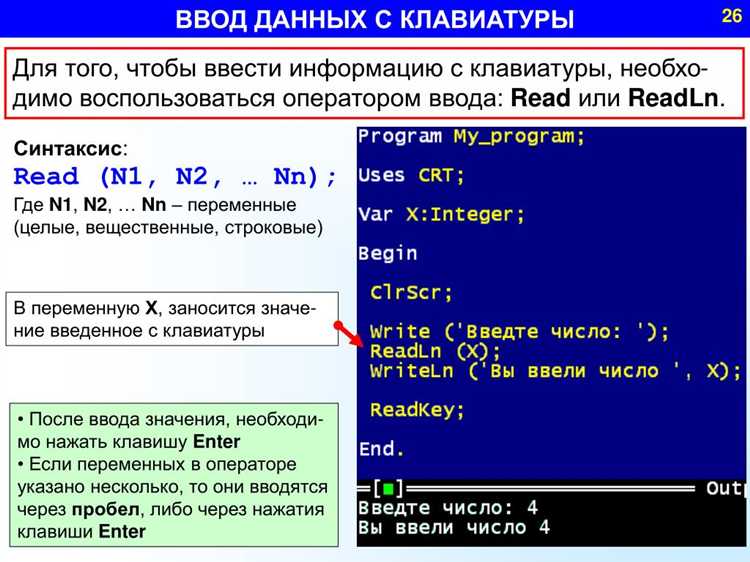Click the slide title 'ВВОД ДАННЫХ С КЛАВИАТУРЫ'
Image resolution: width=750 pixels, height=562 pixels.
click(375, 20)
